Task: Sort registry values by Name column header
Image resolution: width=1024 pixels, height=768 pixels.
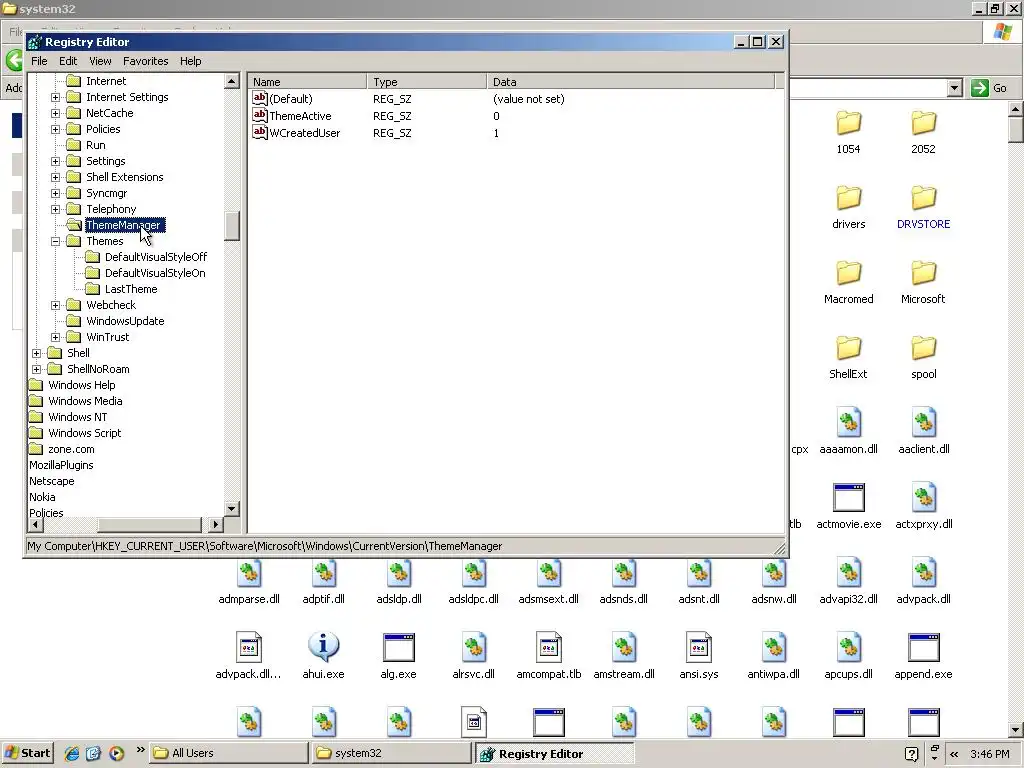Action: point(307,82)
